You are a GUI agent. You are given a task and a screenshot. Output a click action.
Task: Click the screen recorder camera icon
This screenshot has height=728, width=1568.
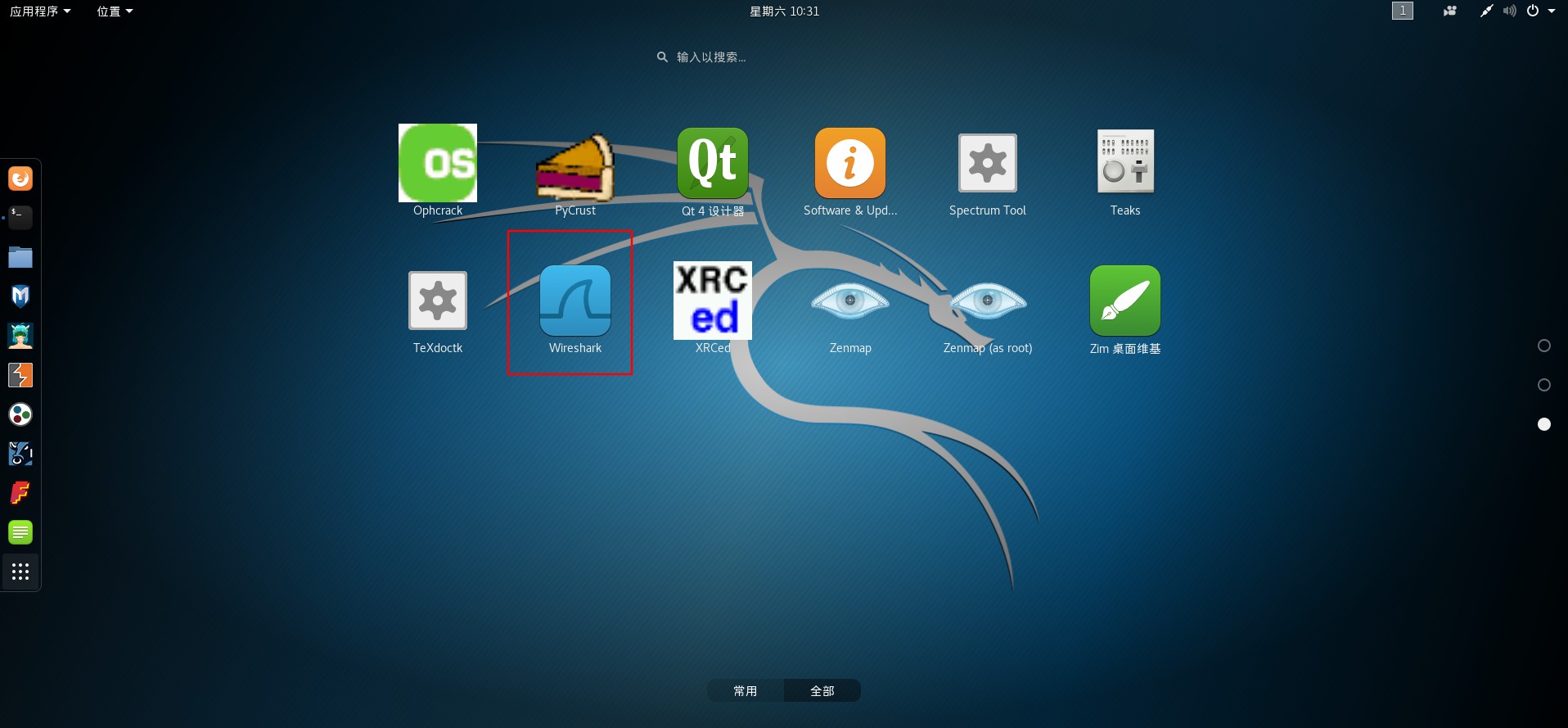pos(1450,11)
